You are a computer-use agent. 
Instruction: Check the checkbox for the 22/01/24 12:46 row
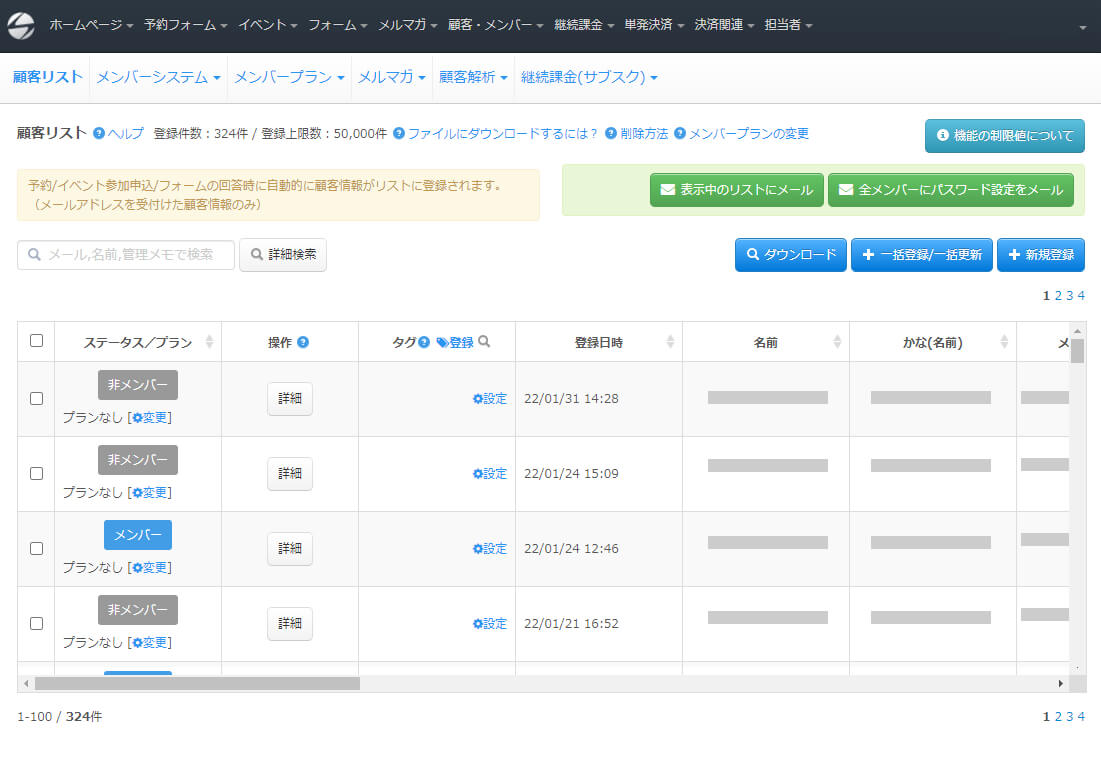[x=37, y=548]
